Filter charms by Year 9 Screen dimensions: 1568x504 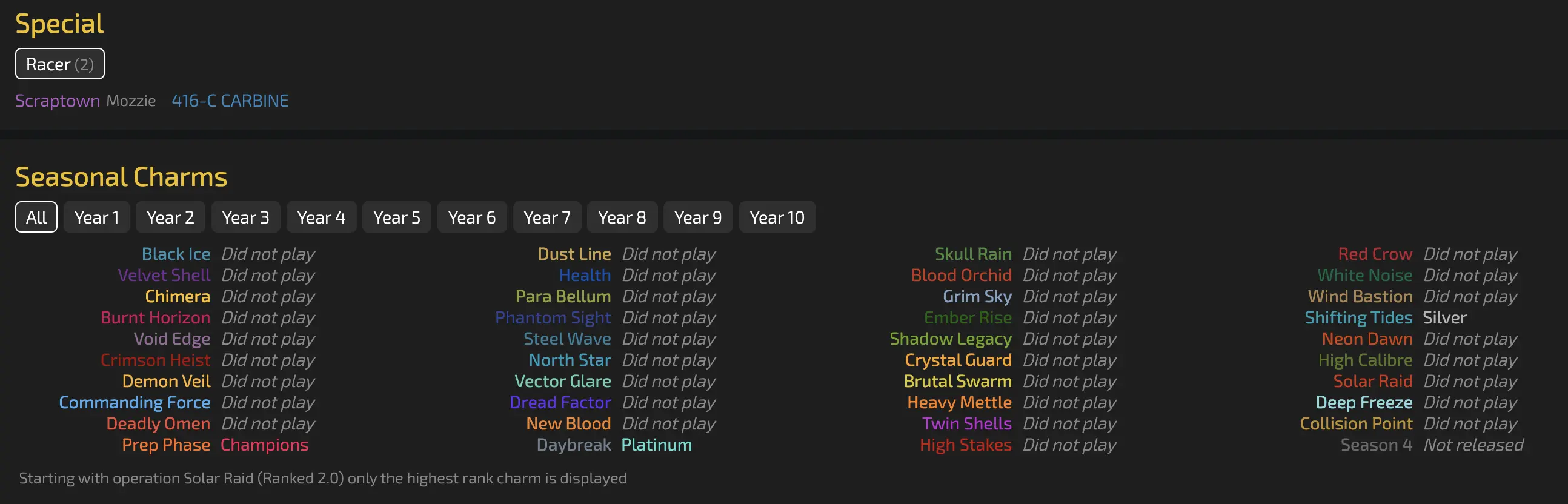click(x=697, y=217)
